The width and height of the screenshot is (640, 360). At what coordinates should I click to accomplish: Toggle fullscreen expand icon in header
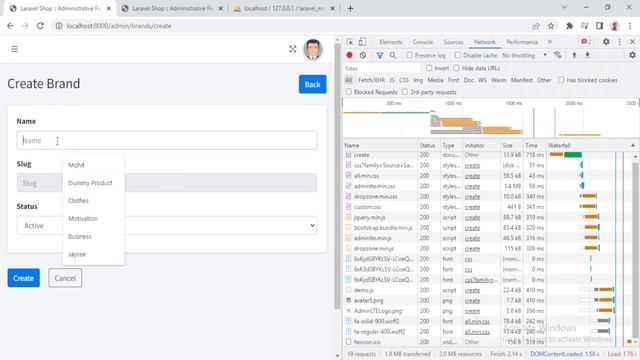click(x=293, y=49)
